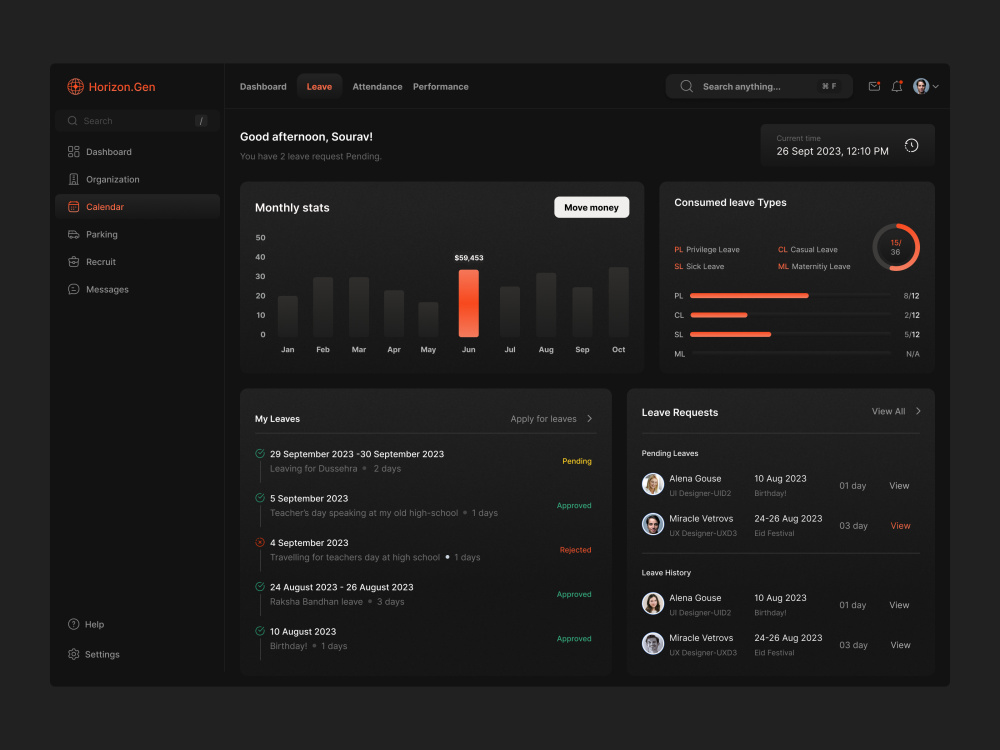The image size is (1000, 750).
Task: Click Miracle Vetrovs' avatar in Leave History
Action: click(x=652, y=643)
